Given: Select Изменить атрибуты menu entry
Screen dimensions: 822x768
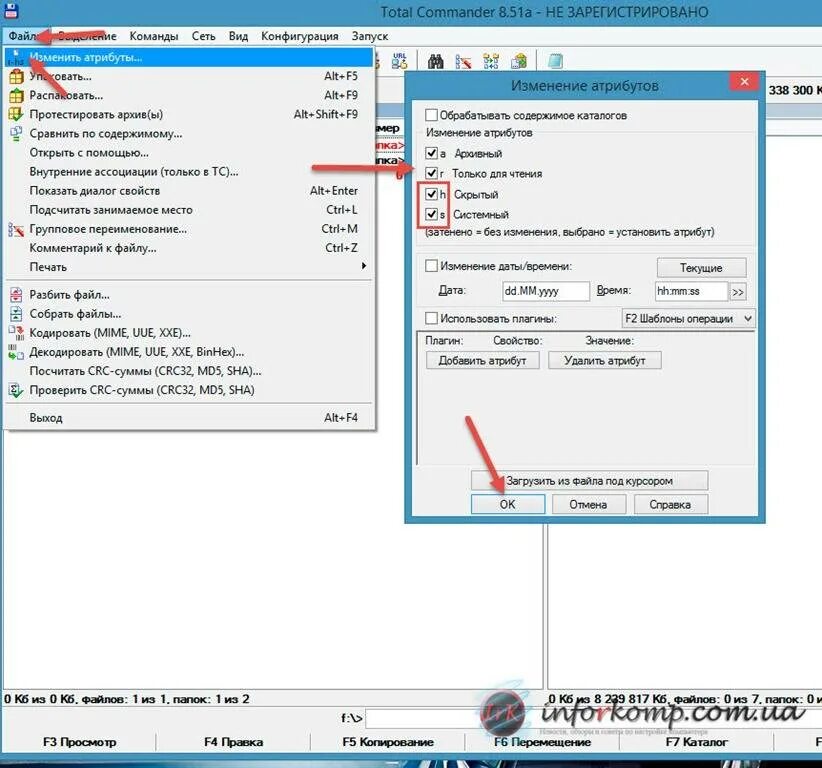Looking at the screenshot, I should 189,57.
